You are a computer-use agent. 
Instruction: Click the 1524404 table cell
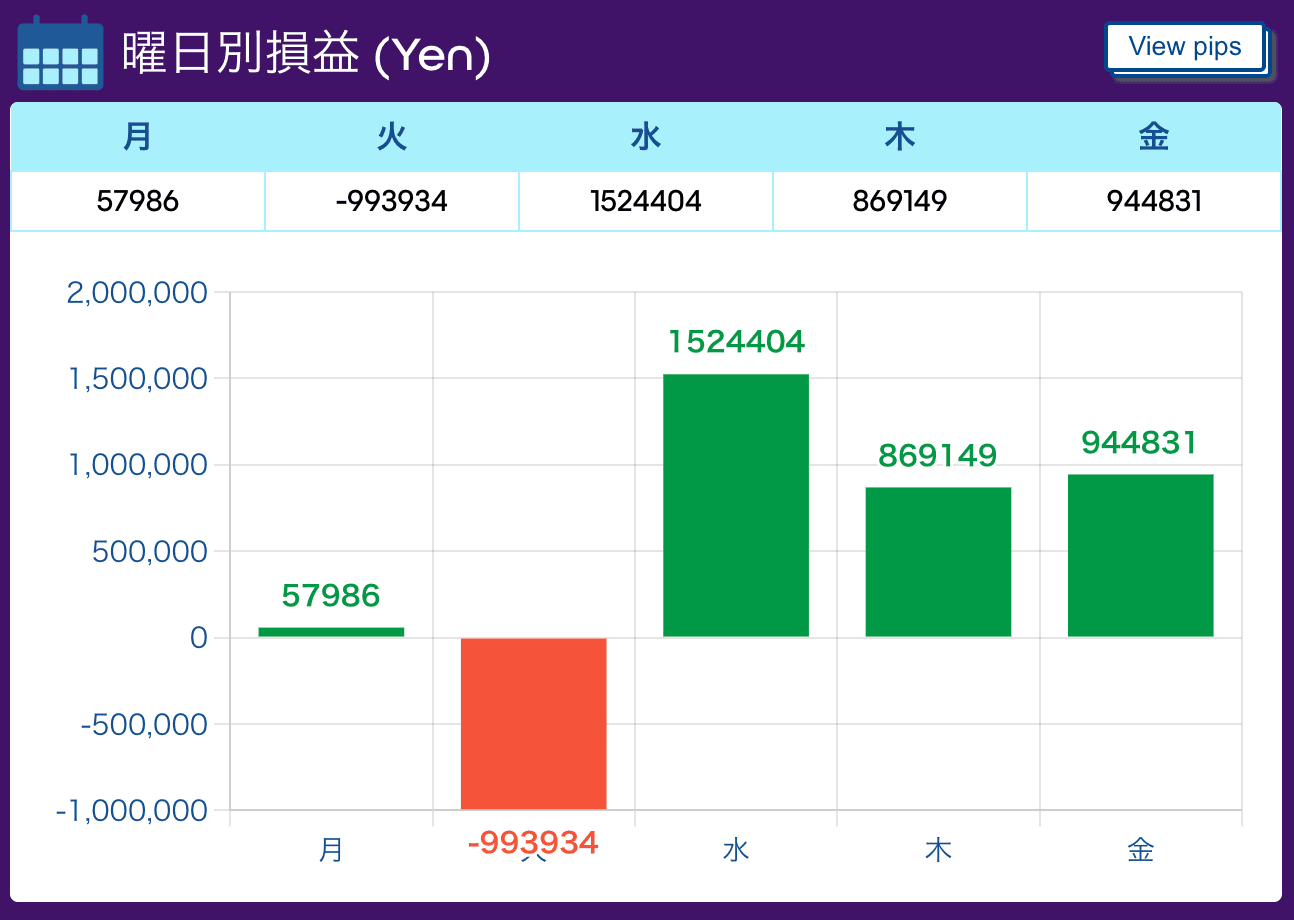(646, 201)
